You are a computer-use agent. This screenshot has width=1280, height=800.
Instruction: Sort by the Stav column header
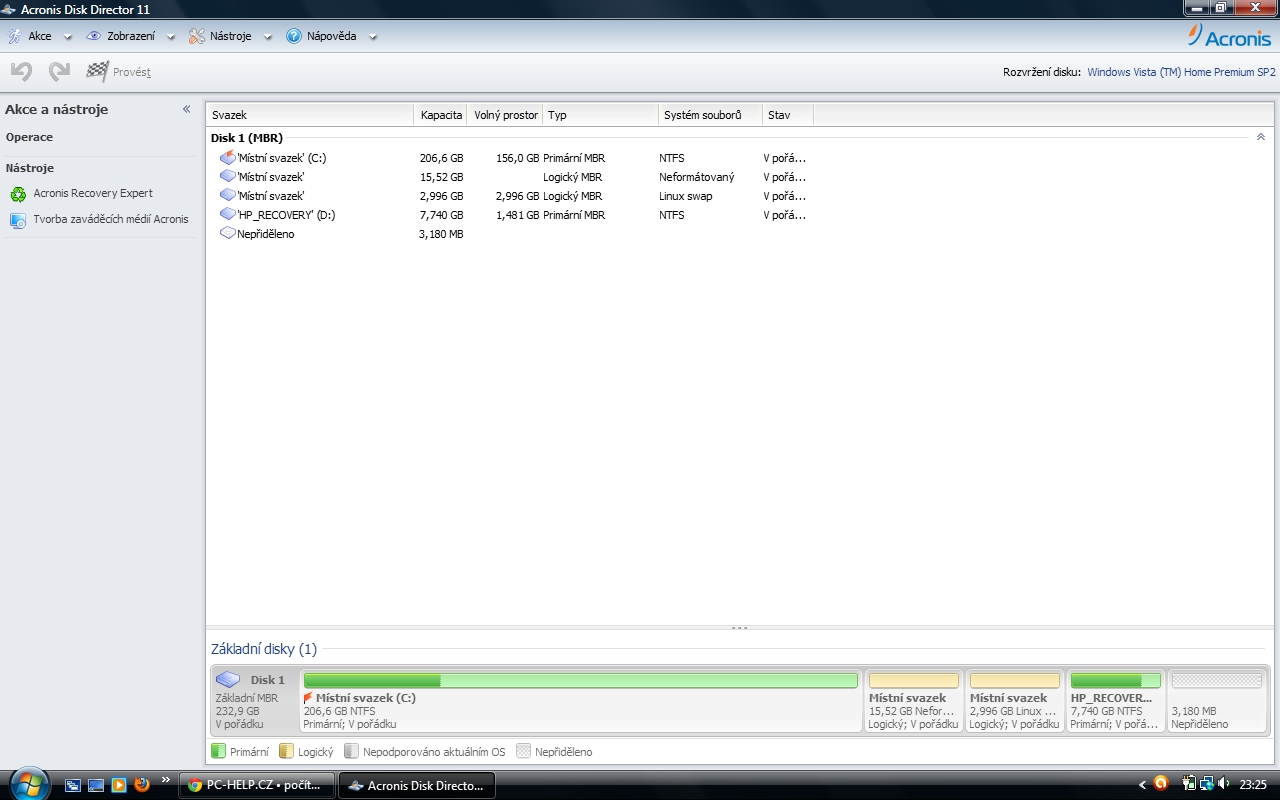click(788, 115)
